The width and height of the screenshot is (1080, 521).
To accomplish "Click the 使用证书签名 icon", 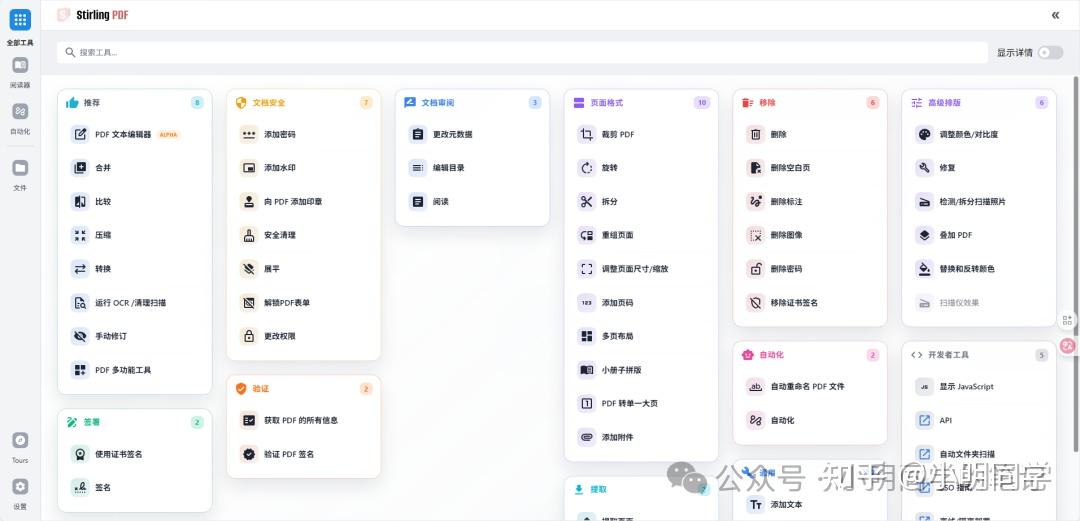I will pos(80,454).
